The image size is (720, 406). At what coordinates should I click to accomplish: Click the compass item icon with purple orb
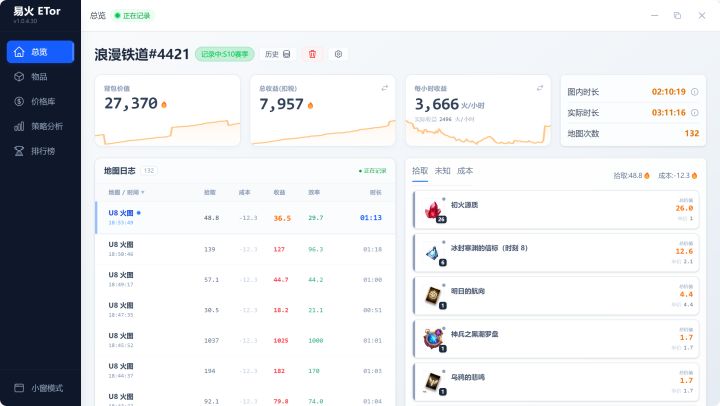click(x=433, y=339)
